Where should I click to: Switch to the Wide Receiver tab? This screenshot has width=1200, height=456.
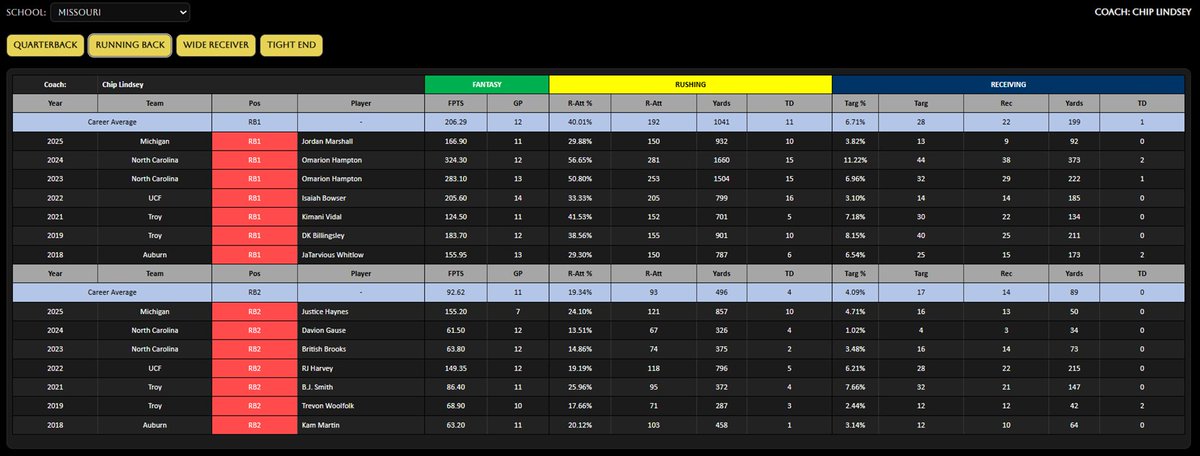pos(215,45)
